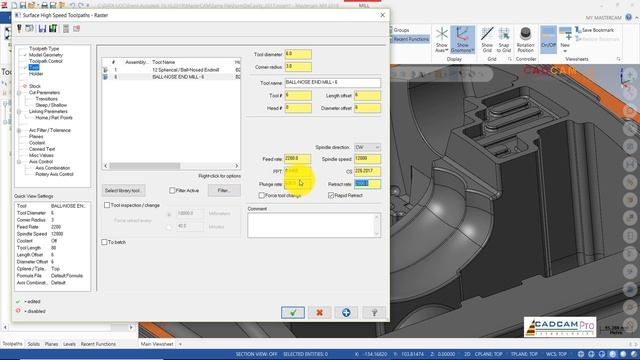This screenshot has height=360, width=640.
Task: Click Show Axes icon in ribbon
Action: [442, 40]
